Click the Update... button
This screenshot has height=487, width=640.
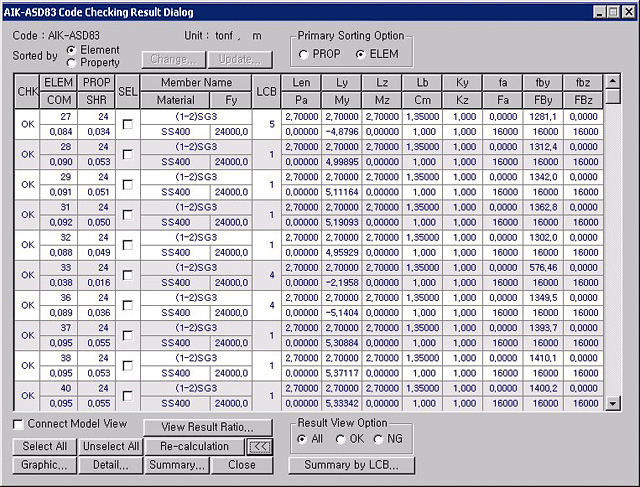tap(240, 60)
